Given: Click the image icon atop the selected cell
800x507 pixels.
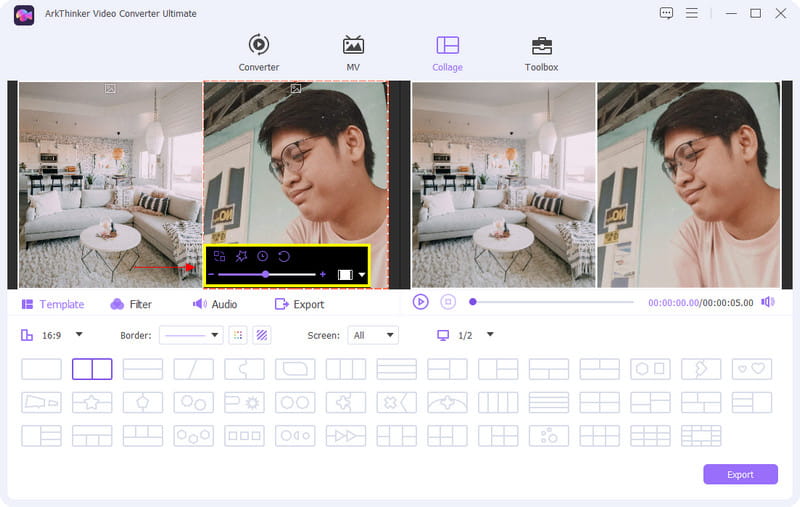Looking at the screenshot, I should pos(296,89).
